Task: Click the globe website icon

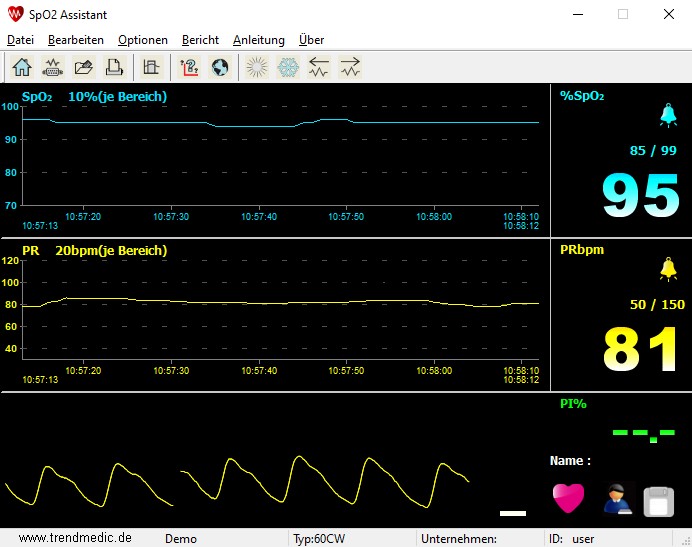Action: point(220,68)
